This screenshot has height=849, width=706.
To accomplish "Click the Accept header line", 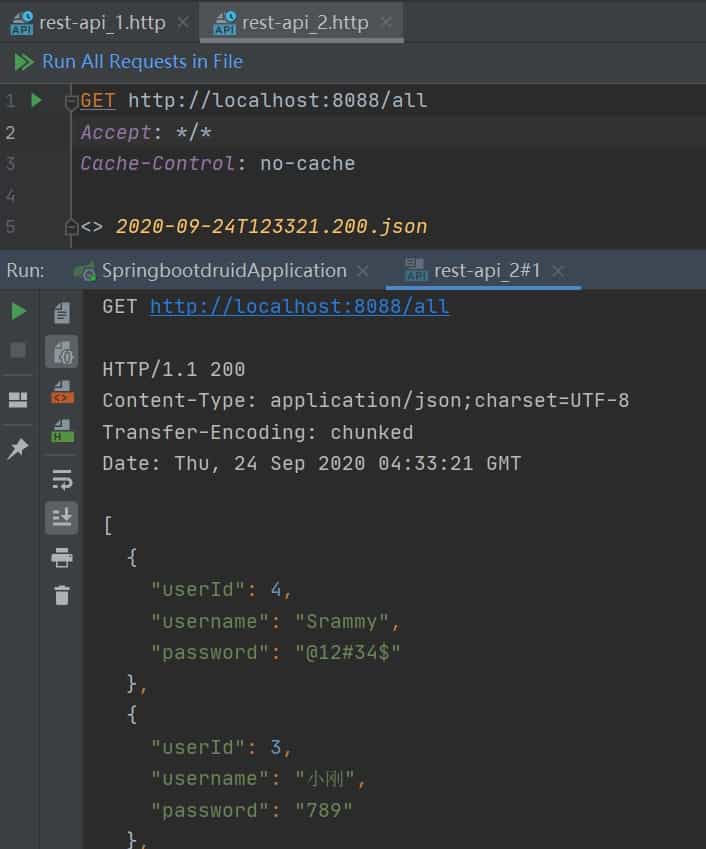I will tap(146, 132).
